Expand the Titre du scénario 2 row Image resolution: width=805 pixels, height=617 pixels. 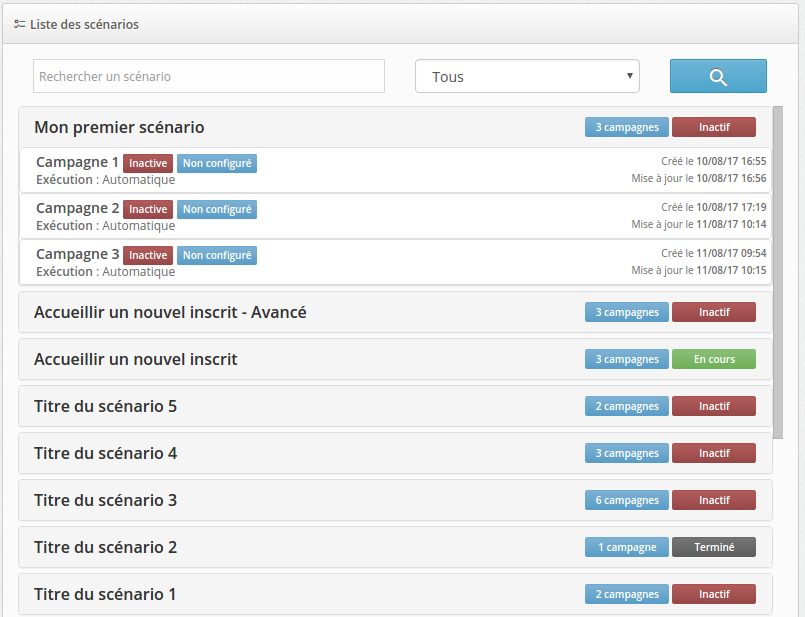click(x=106, y=547)
